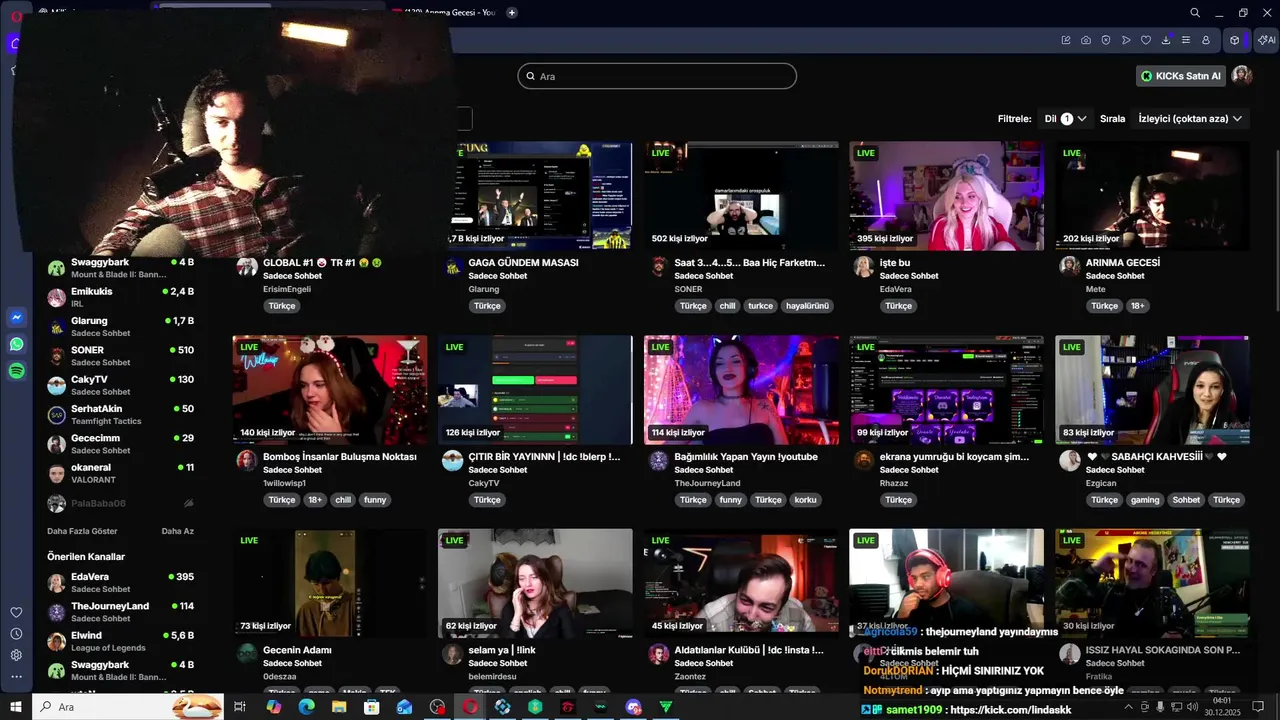
Task: Click the address bar edit-note icon
Action: tap(1066, 40)
